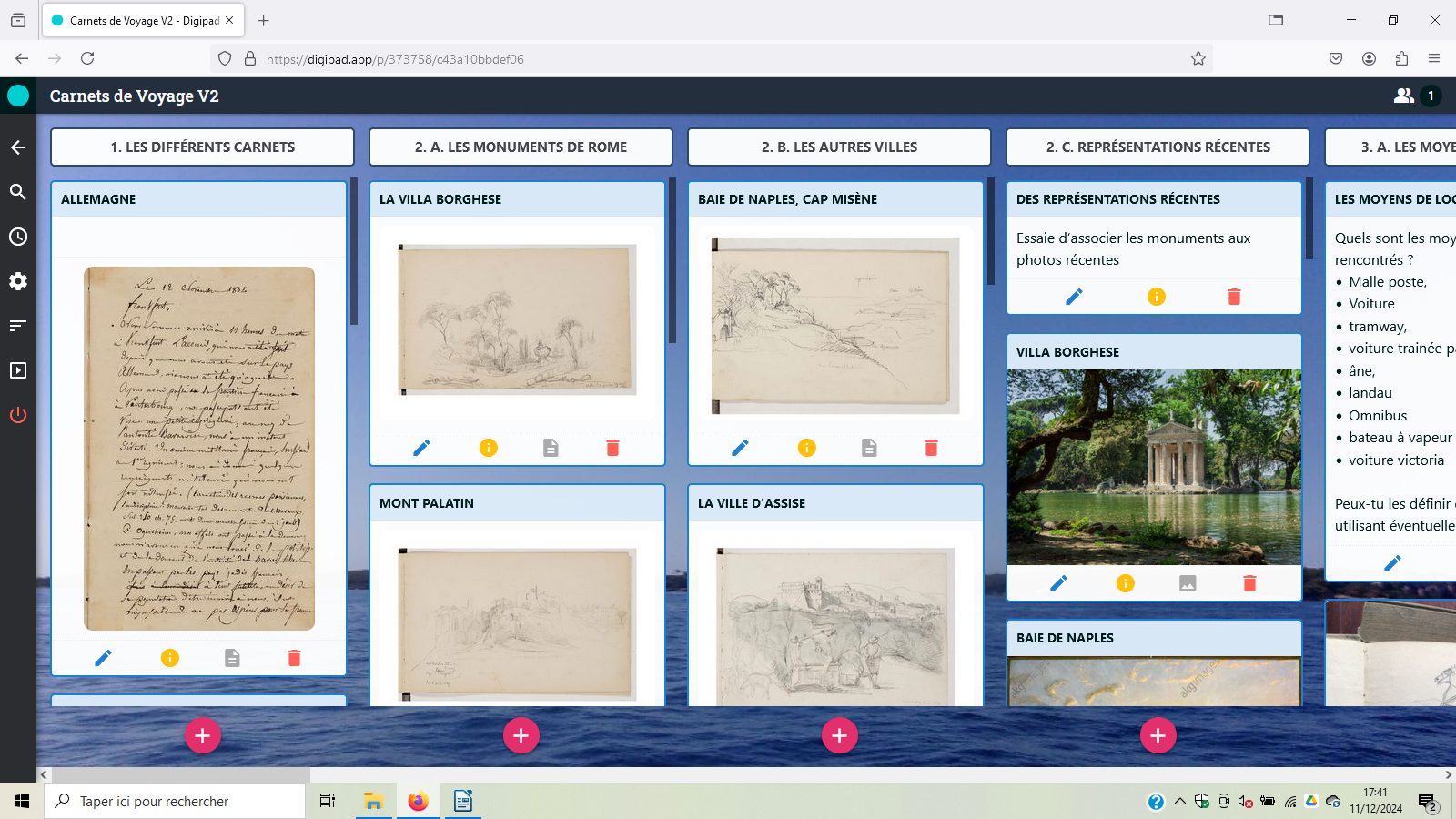Select column header 2. B. Les autres villes

click(x=840, y=147)
